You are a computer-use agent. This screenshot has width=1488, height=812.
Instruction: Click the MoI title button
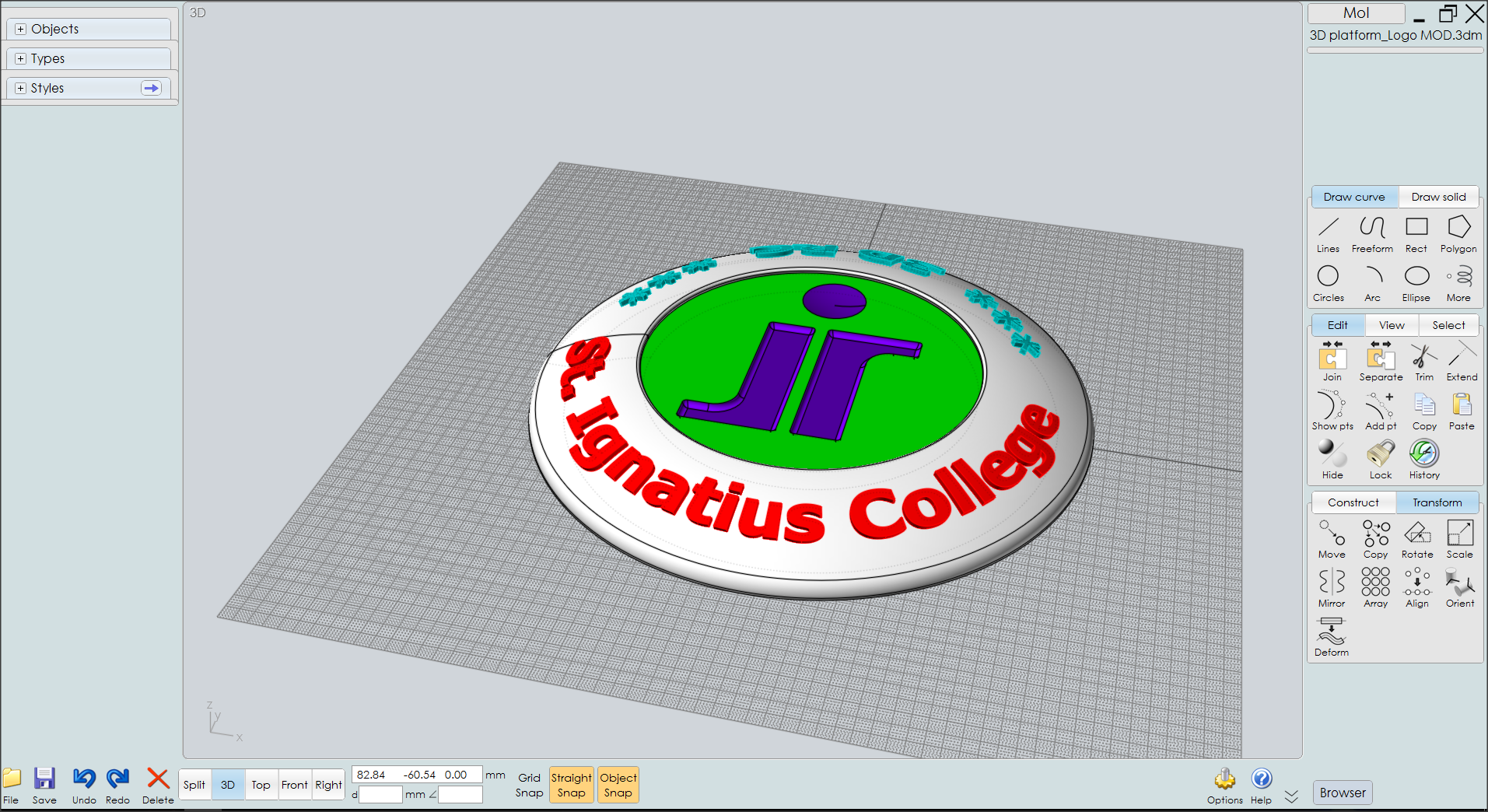tap(1357, 13)
